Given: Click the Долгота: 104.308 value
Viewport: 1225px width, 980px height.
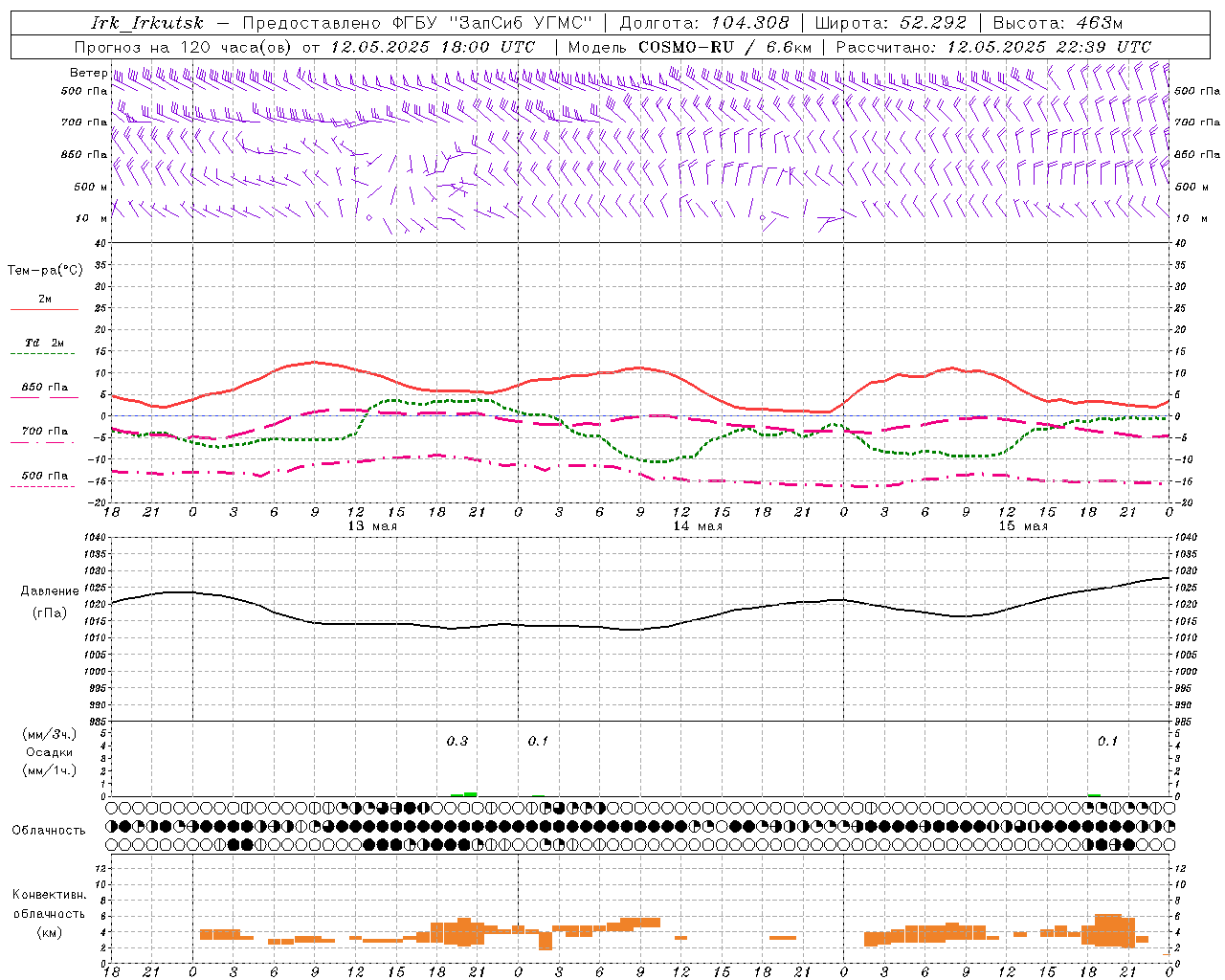Looking at the screenshot, I should [x=704, y=23].
